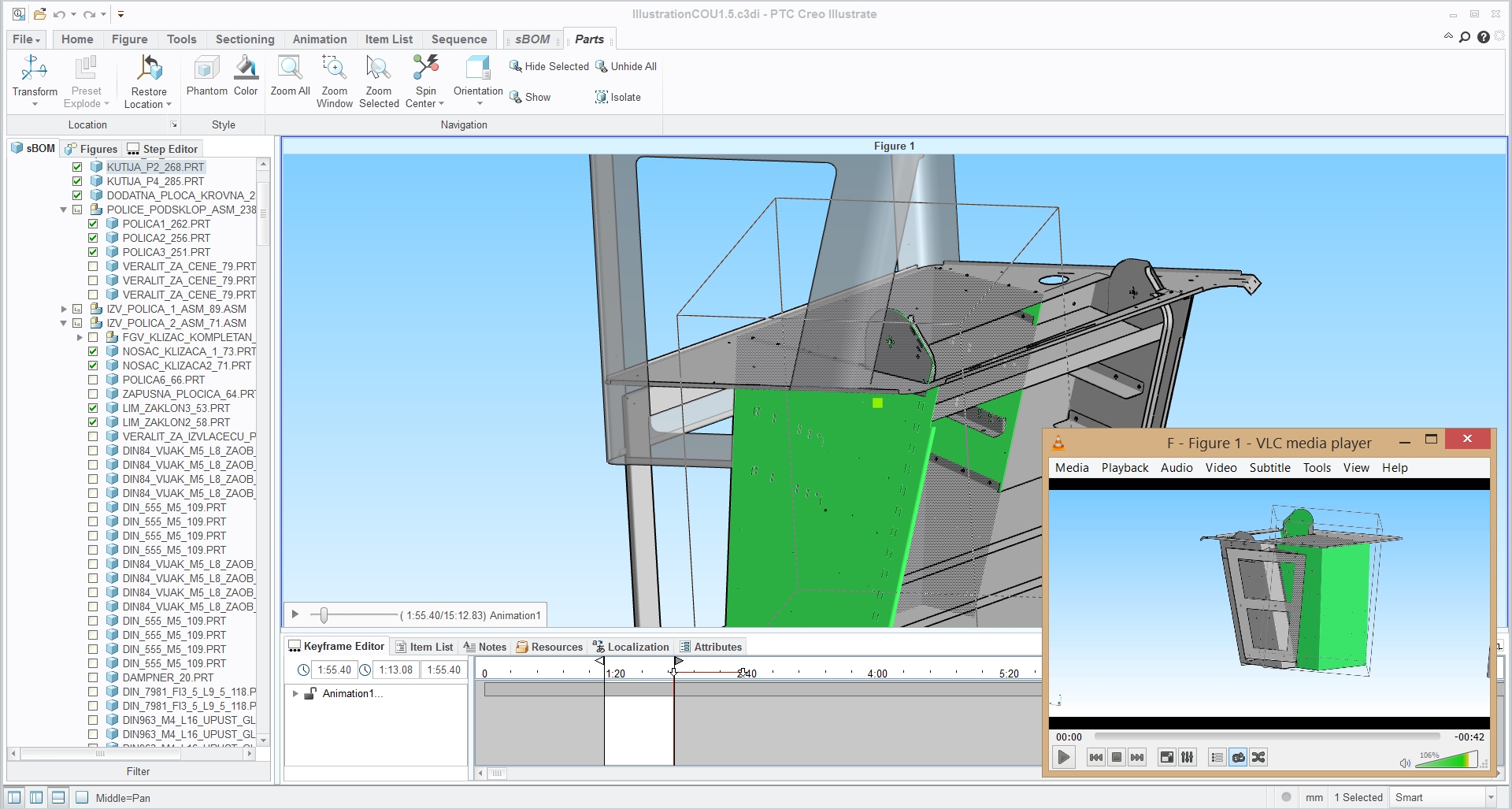Viewport: 1512px width, 809px height.
Task: Toggle the DODATNA_PLOCA_KROVNA checkbox
Action: click(77, 195)
